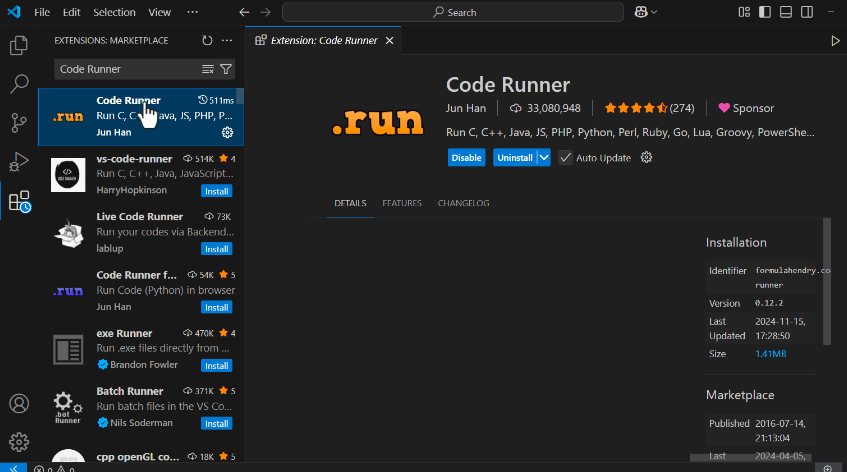Install Code Runner f... by Jun Han
The width and height of the screenshot is (847, 472).
point(217,307)
